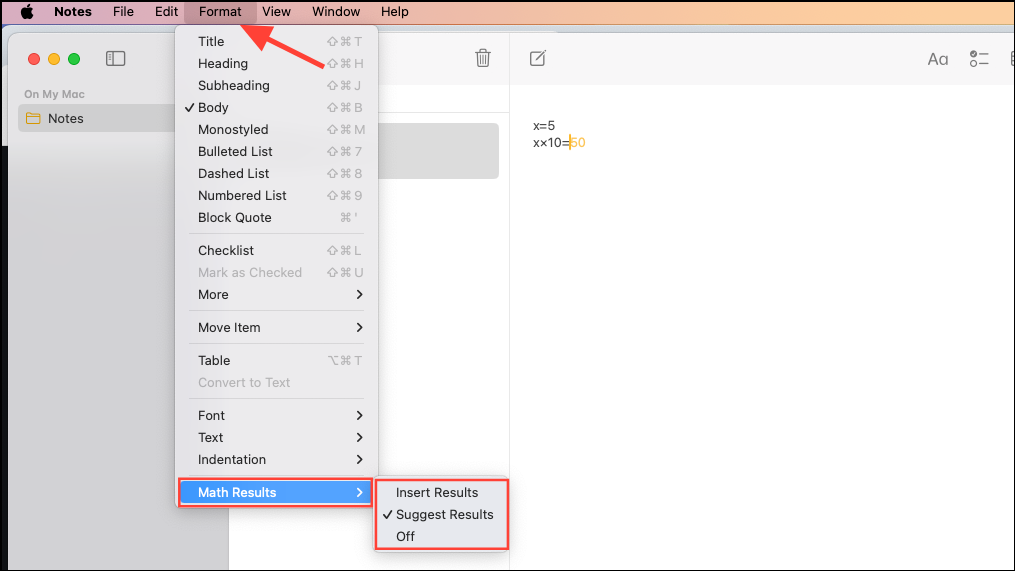Expand the More submenu

coord(276,295)
